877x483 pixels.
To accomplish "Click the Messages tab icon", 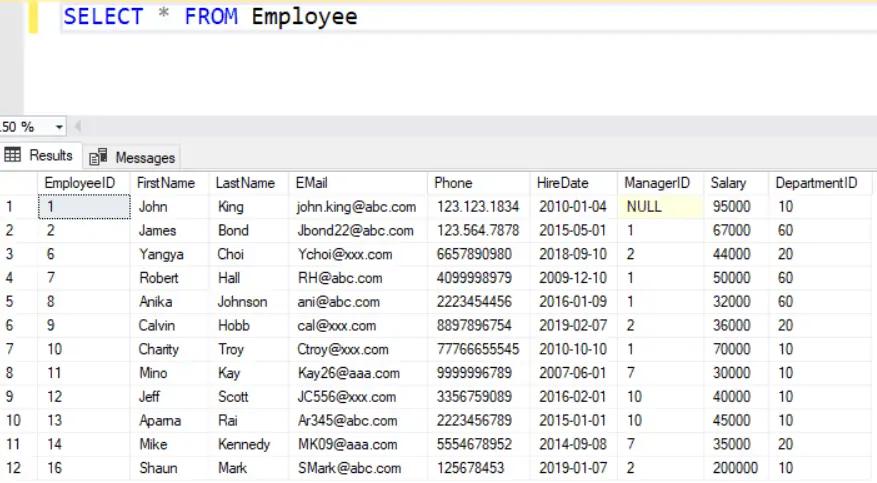I will (x=98, y=158).
